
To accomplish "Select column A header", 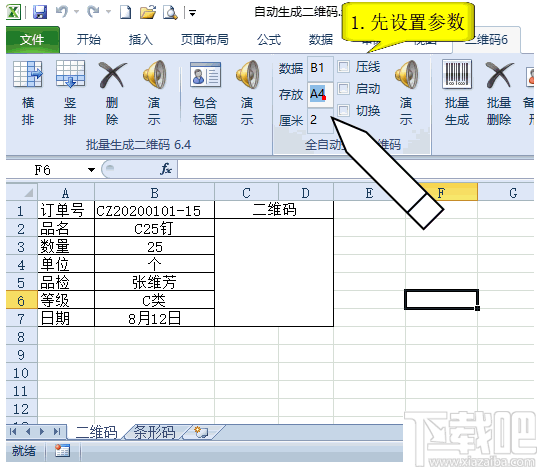I will pyautogui.click(x=66, y=193).
